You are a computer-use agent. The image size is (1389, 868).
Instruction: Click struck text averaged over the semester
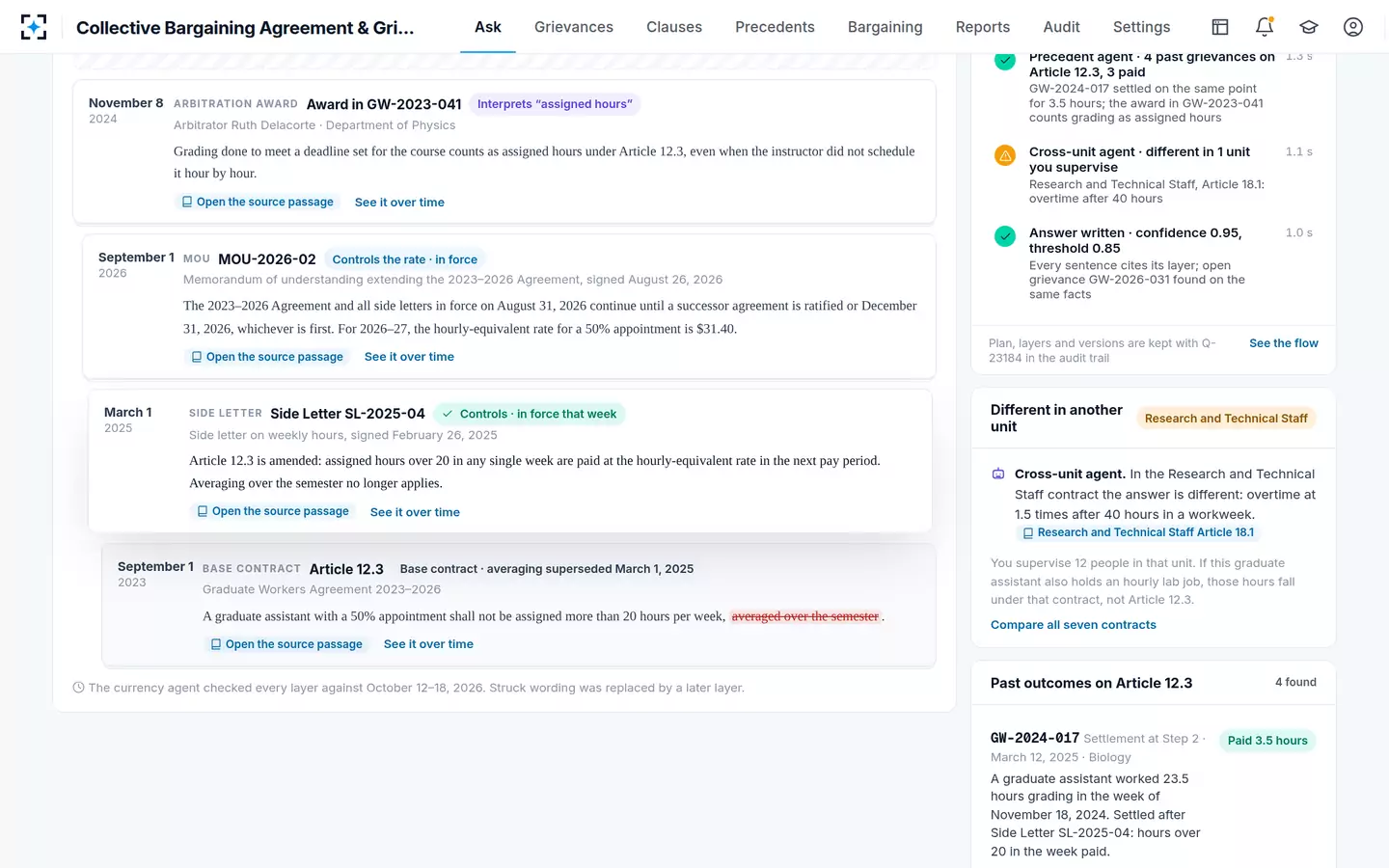point(805,616)
